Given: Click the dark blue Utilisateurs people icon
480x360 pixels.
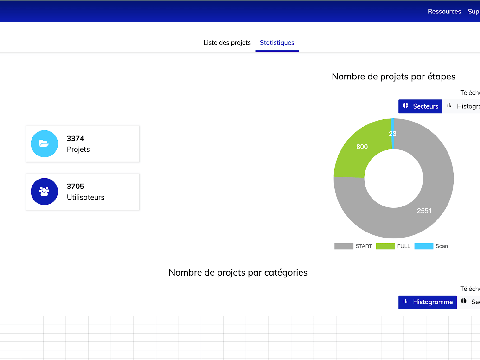Looking at the screenshot, I should pos(44,191).
